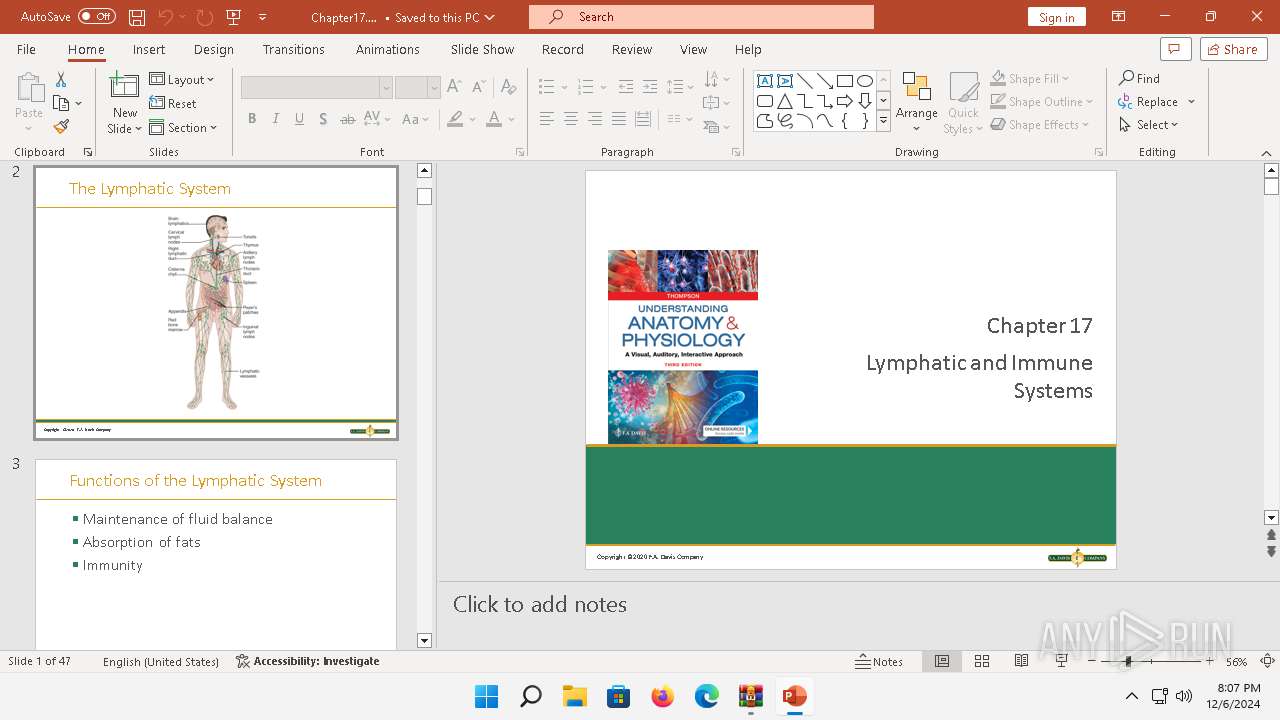Toggle Justify text alignment
This screenshot has width=1280, height=720.
click(x=619, y=119)
